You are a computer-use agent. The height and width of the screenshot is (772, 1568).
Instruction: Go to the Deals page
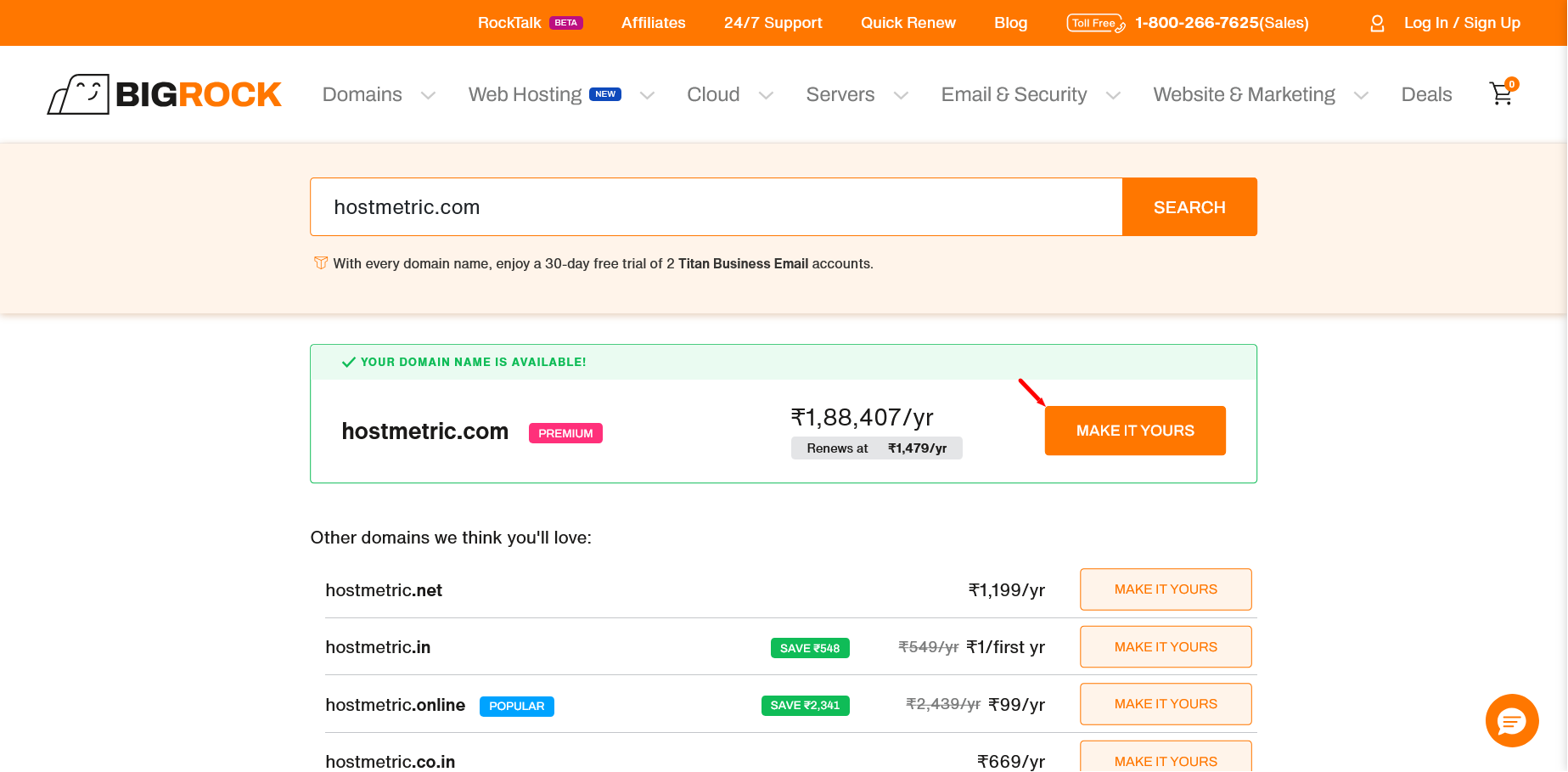tap(1426, 94)
